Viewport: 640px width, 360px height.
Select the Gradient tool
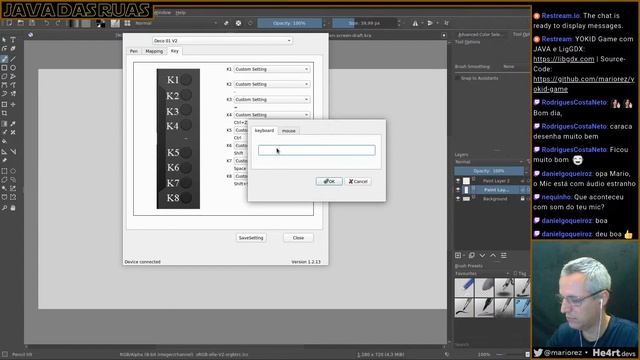(x=4, y=124)
